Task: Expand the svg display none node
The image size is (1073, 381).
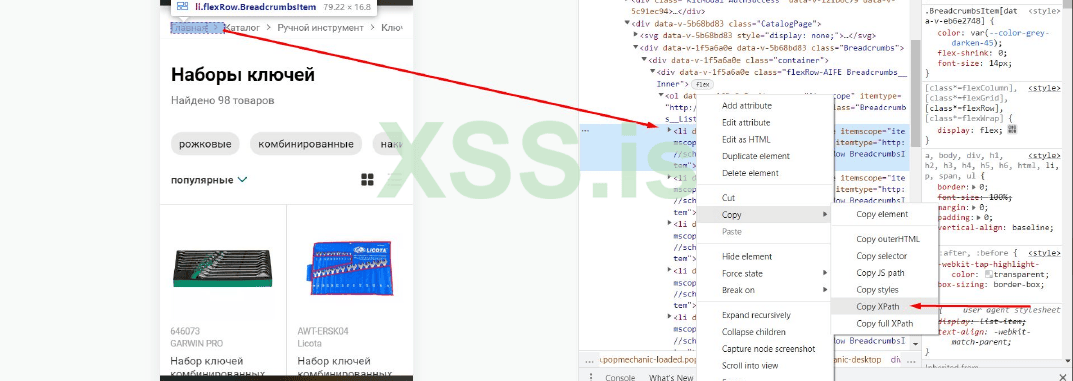Action: tap(636, 36)
